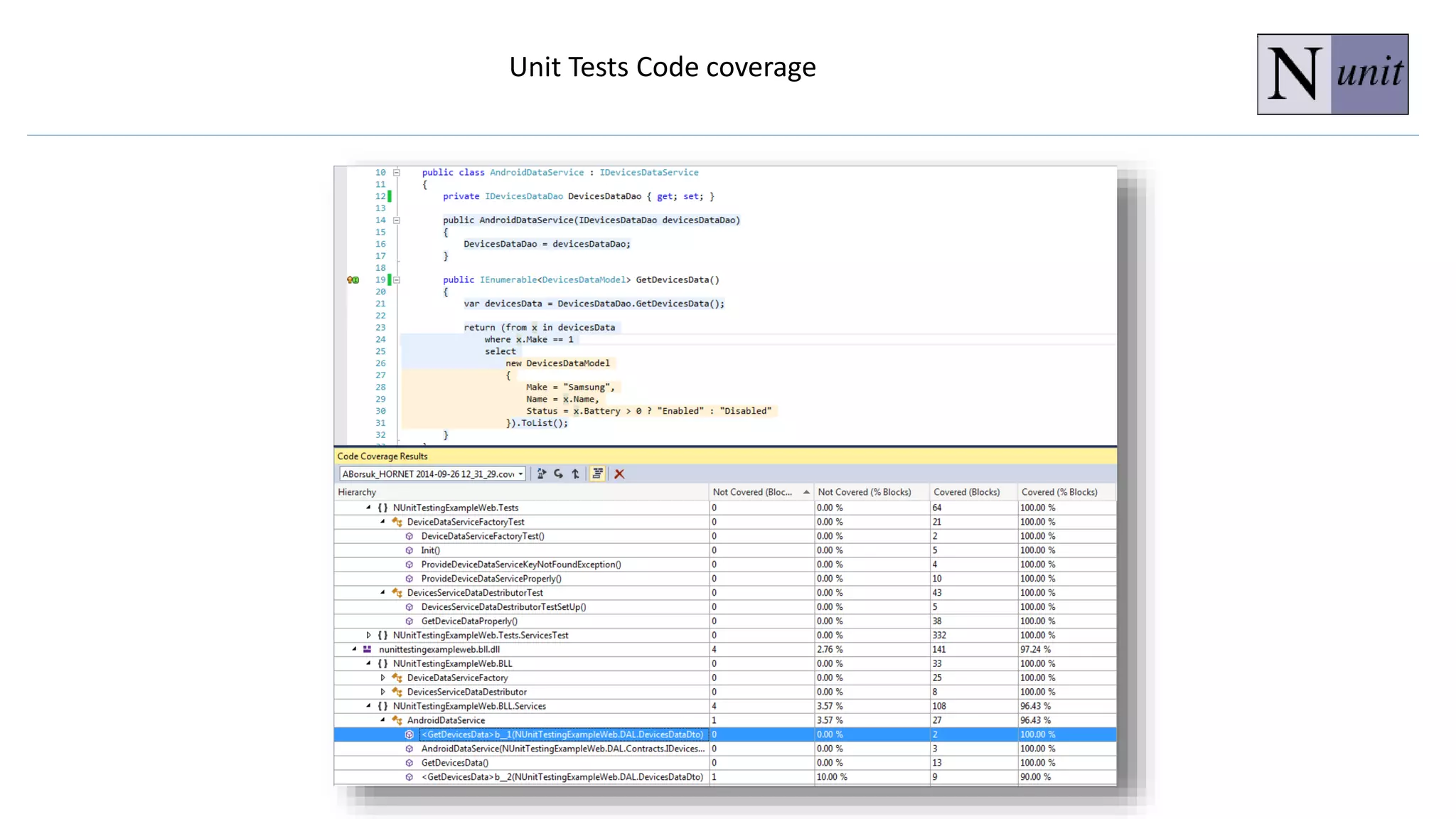Collapse the GetDevicesData outline toggle at line 19
This screenshot has height=819, width=1456.
(397, 280)
